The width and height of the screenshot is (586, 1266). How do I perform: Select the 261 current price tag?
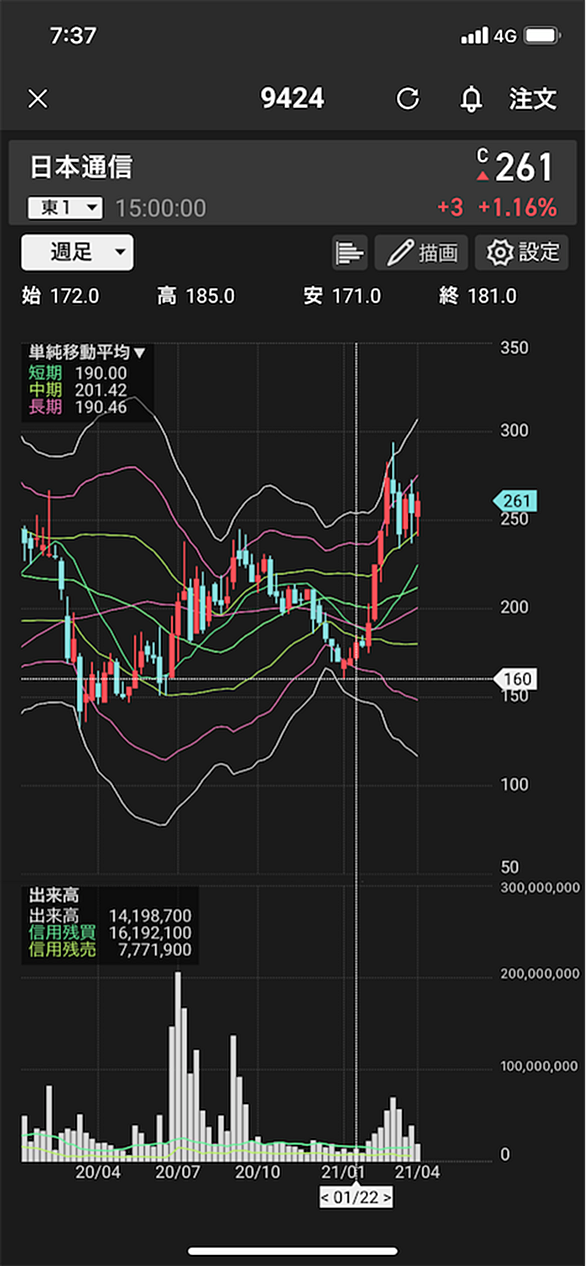[x=516, y=501]
